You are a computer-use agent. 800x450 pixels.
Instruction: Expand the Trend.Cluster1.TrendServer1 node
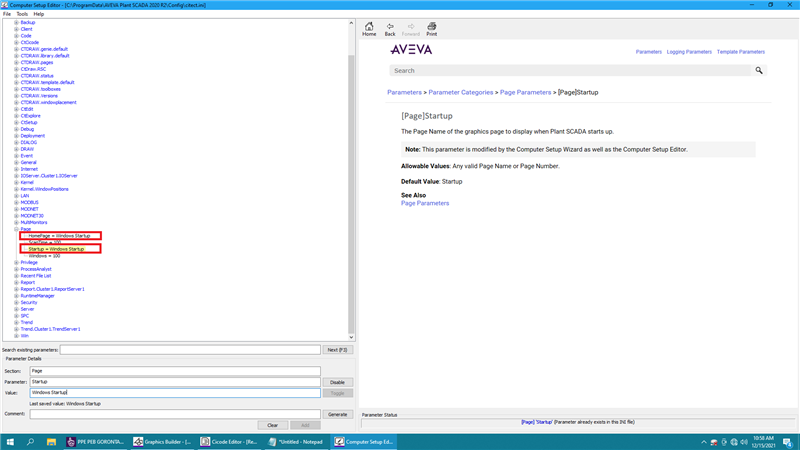[x=16, y=329]
